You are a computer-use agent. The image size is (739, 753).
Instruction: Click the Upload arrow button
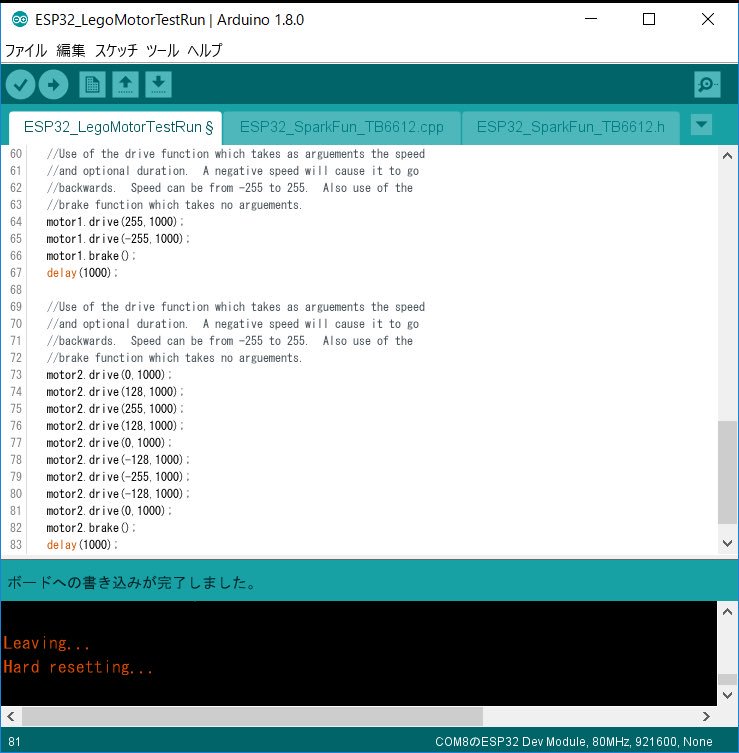click(53, 85)
